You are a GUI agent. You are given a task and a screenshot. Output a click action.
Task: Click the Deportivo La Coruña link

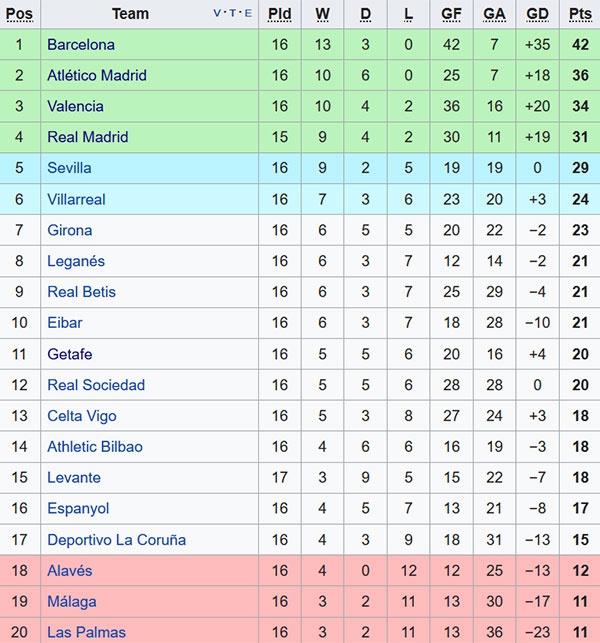[116, 541]
